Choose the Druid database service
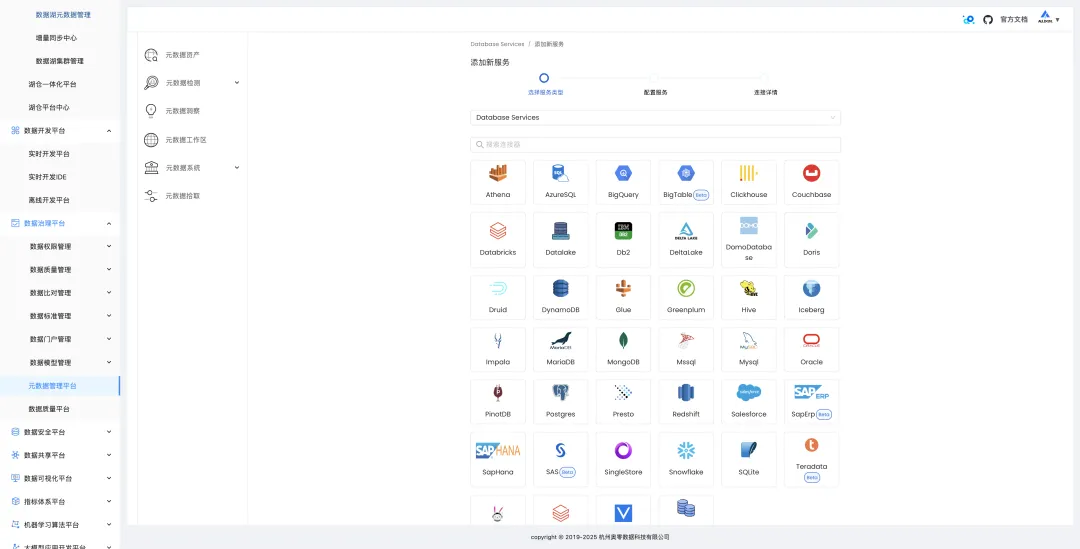 tap(498, 298)
